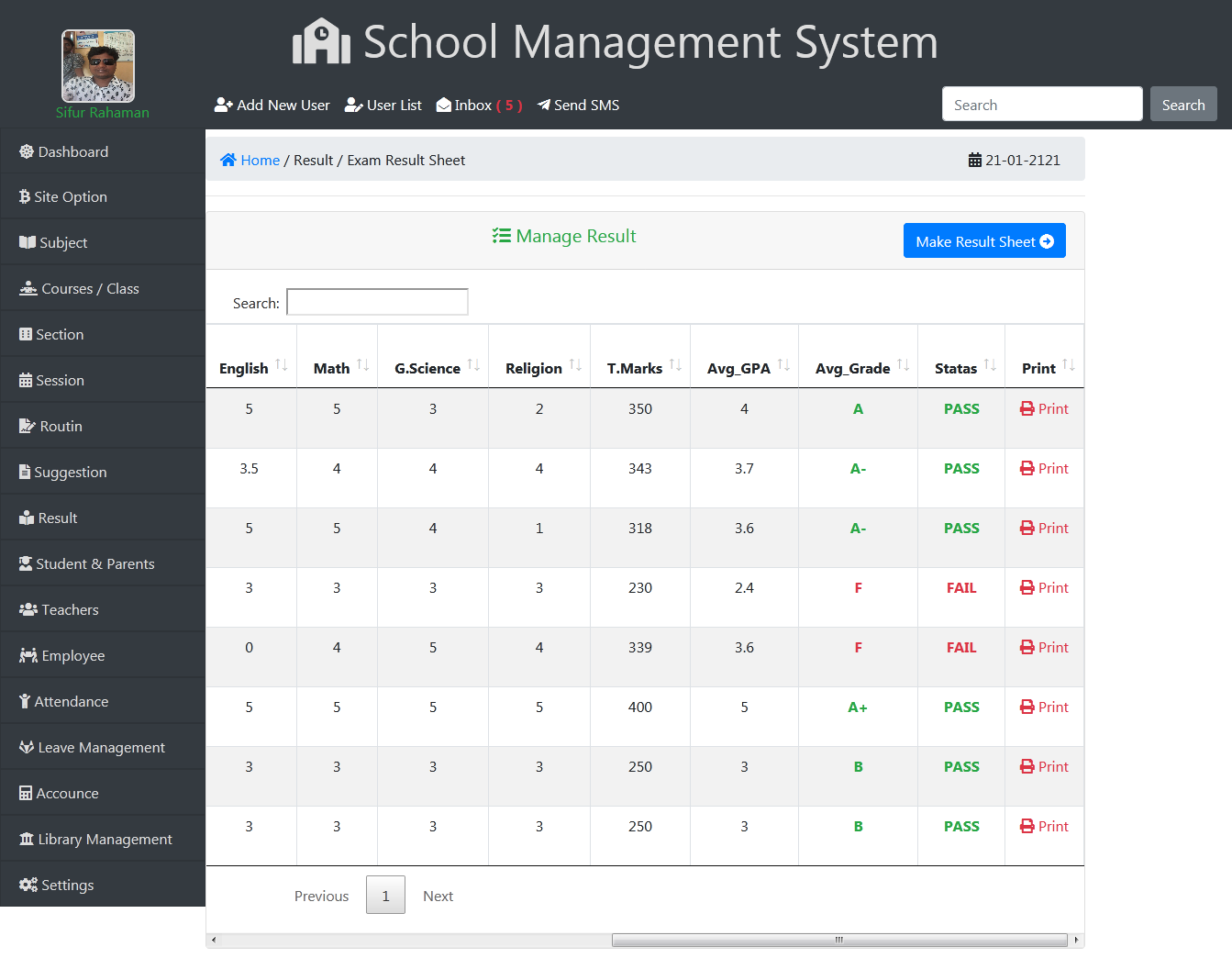This screenshot has width=1232, height=958.
Task: Click the Dashboard icon in the sidebar
Action: (27, 152)
